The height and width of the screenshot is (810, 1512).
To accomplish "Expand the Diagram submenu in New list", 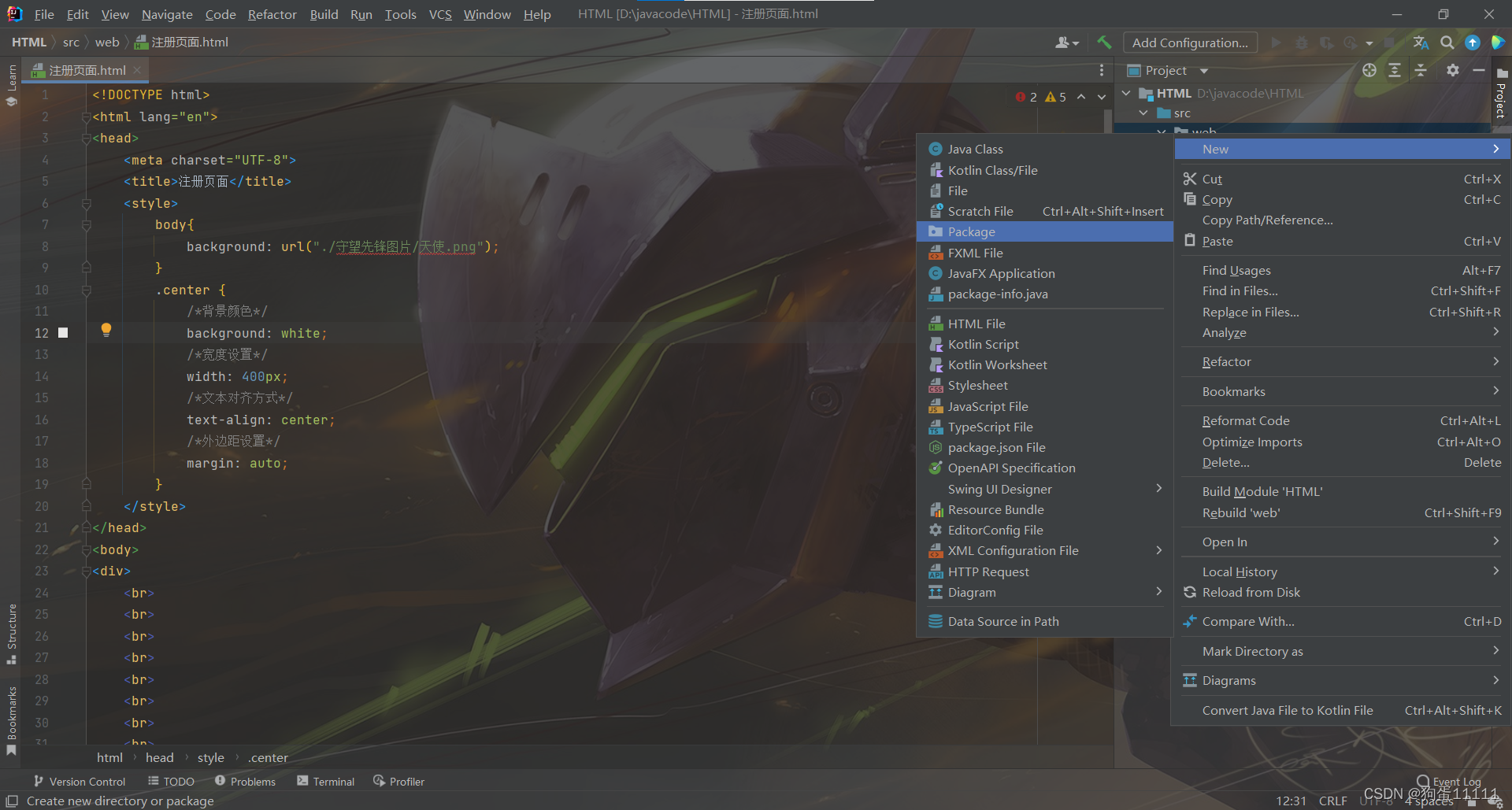I will 1044,592.
